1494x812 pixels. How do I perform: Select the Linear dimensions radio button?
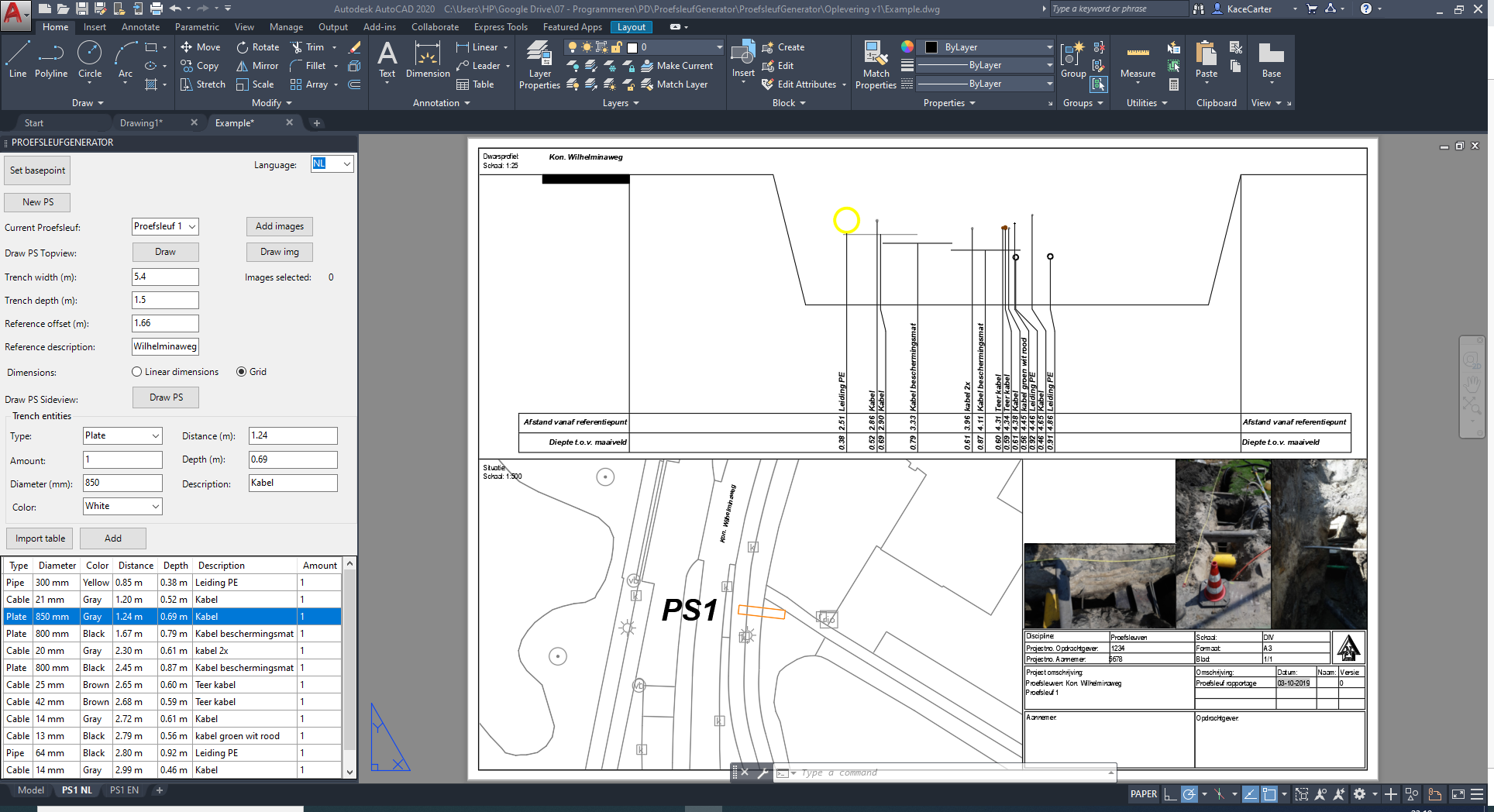(137, 372)
